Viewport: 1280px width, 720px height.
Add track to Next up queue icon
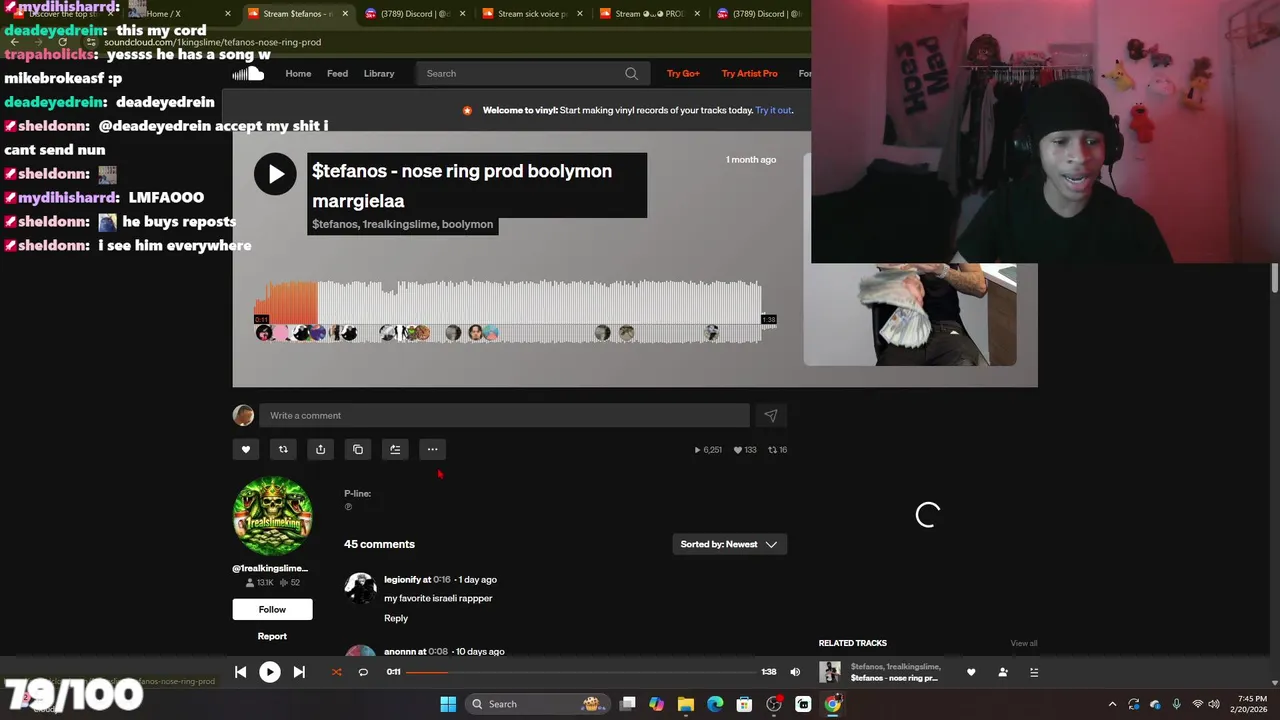395,449
